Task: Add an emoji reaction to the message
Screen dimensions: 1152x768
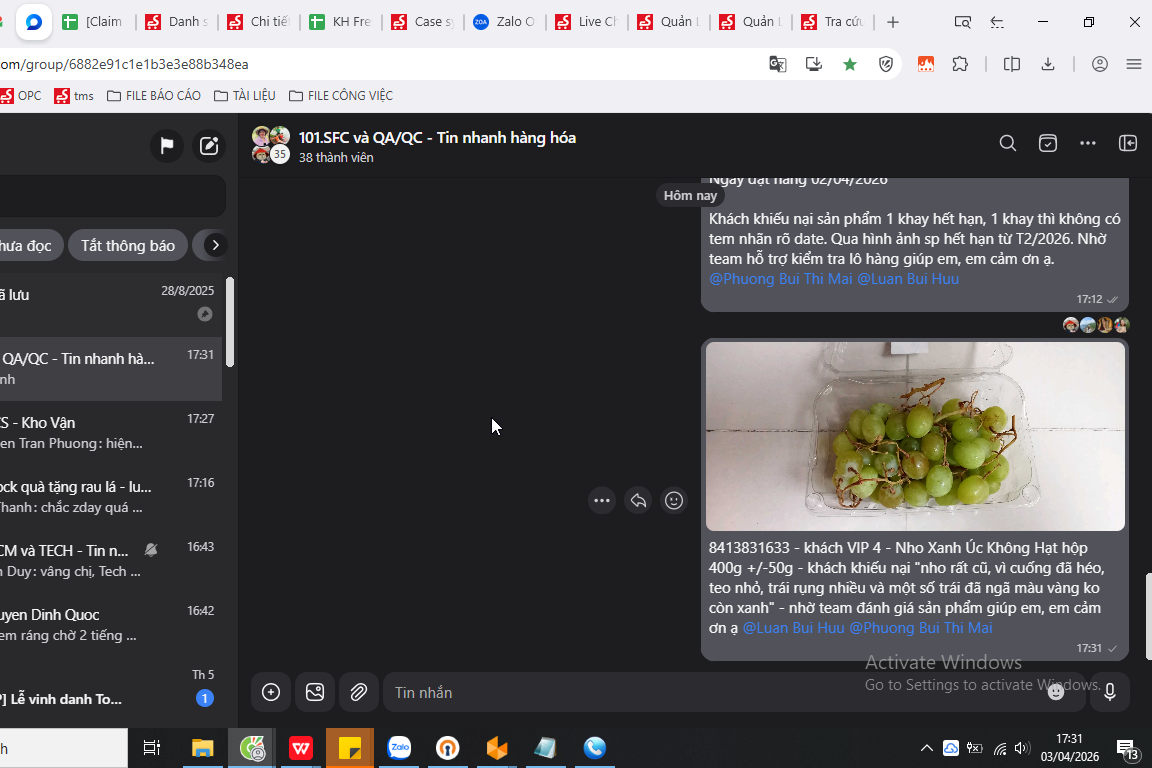Action: 674,500
